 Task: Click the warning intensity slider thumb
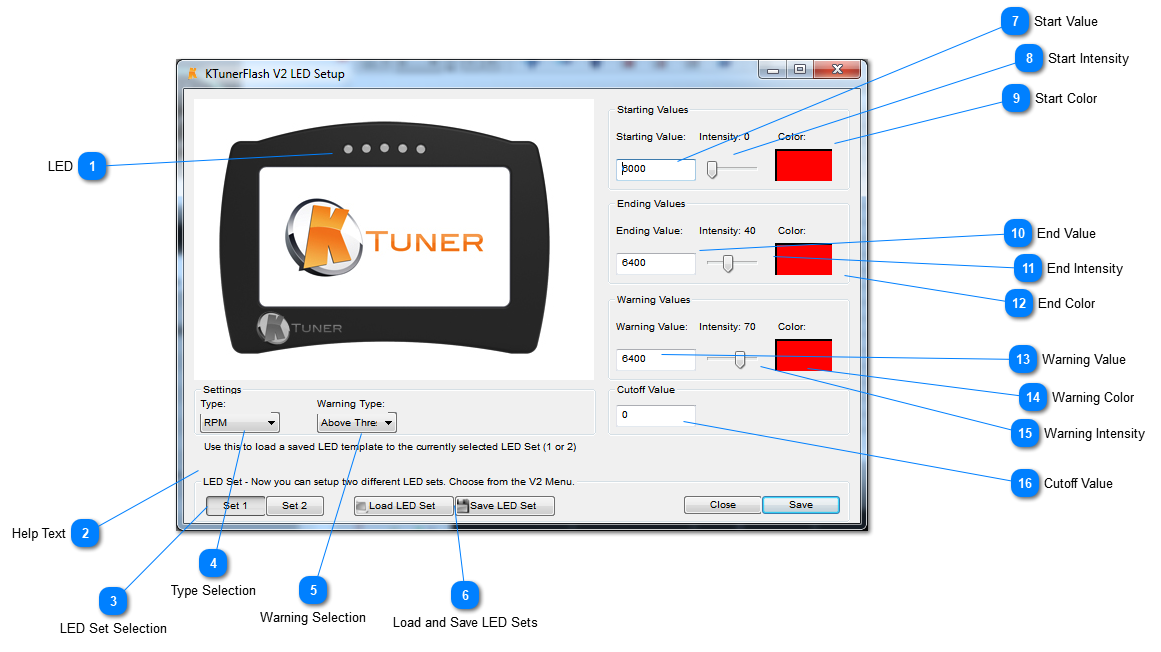coord(740,360)
